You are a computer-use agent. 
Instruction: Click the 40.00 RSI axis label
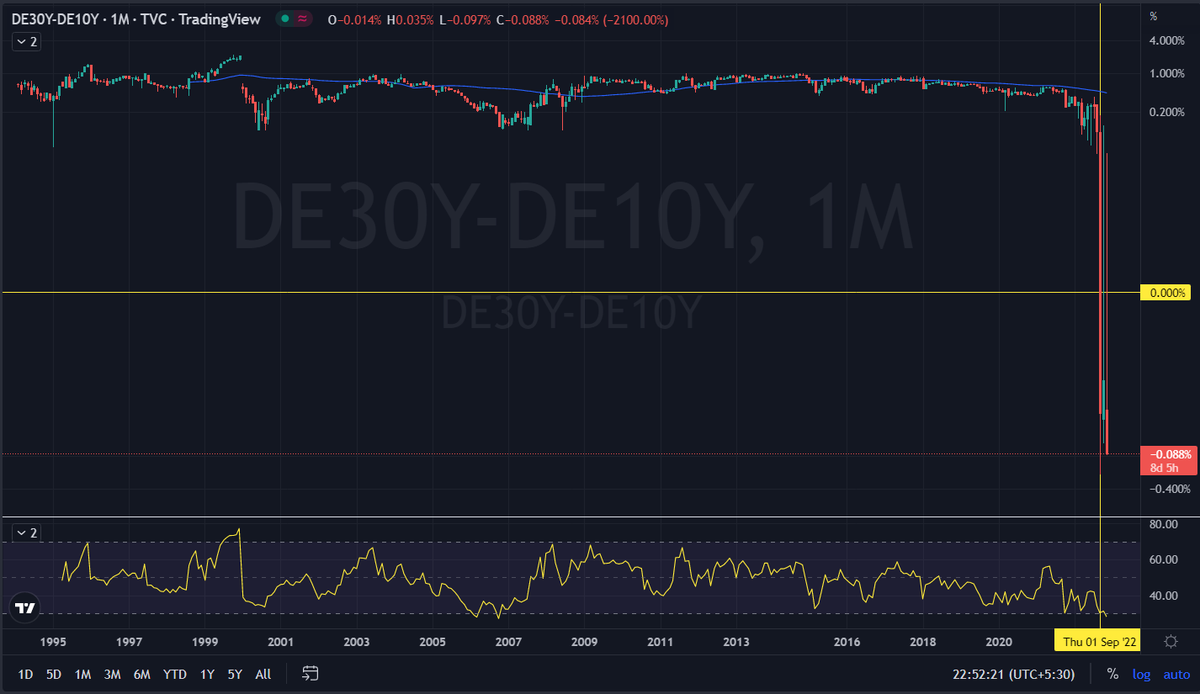pos(1163,596)
